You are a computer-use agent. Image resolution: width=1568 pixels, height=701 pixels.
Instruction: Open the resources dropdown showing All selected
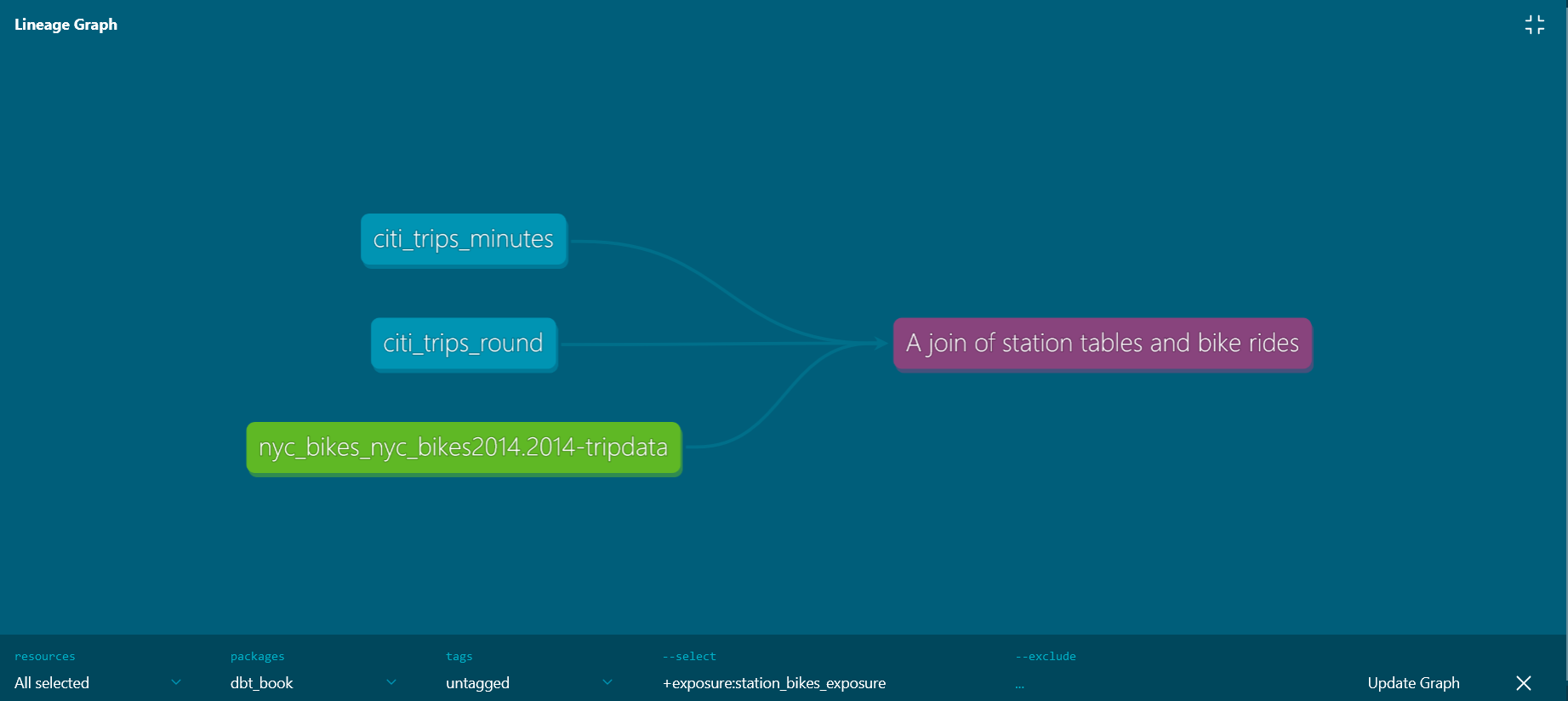pos(98,683)
